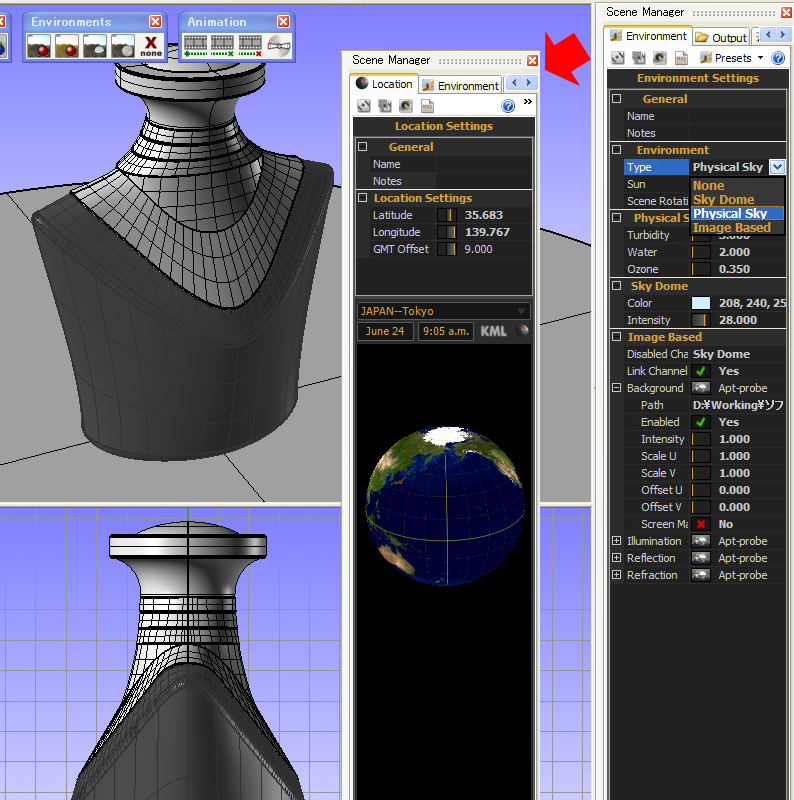This screenshot has height=800, width=794.
Task: Click the "none" icon in Environments toolbar
Action: coord(151,46)
